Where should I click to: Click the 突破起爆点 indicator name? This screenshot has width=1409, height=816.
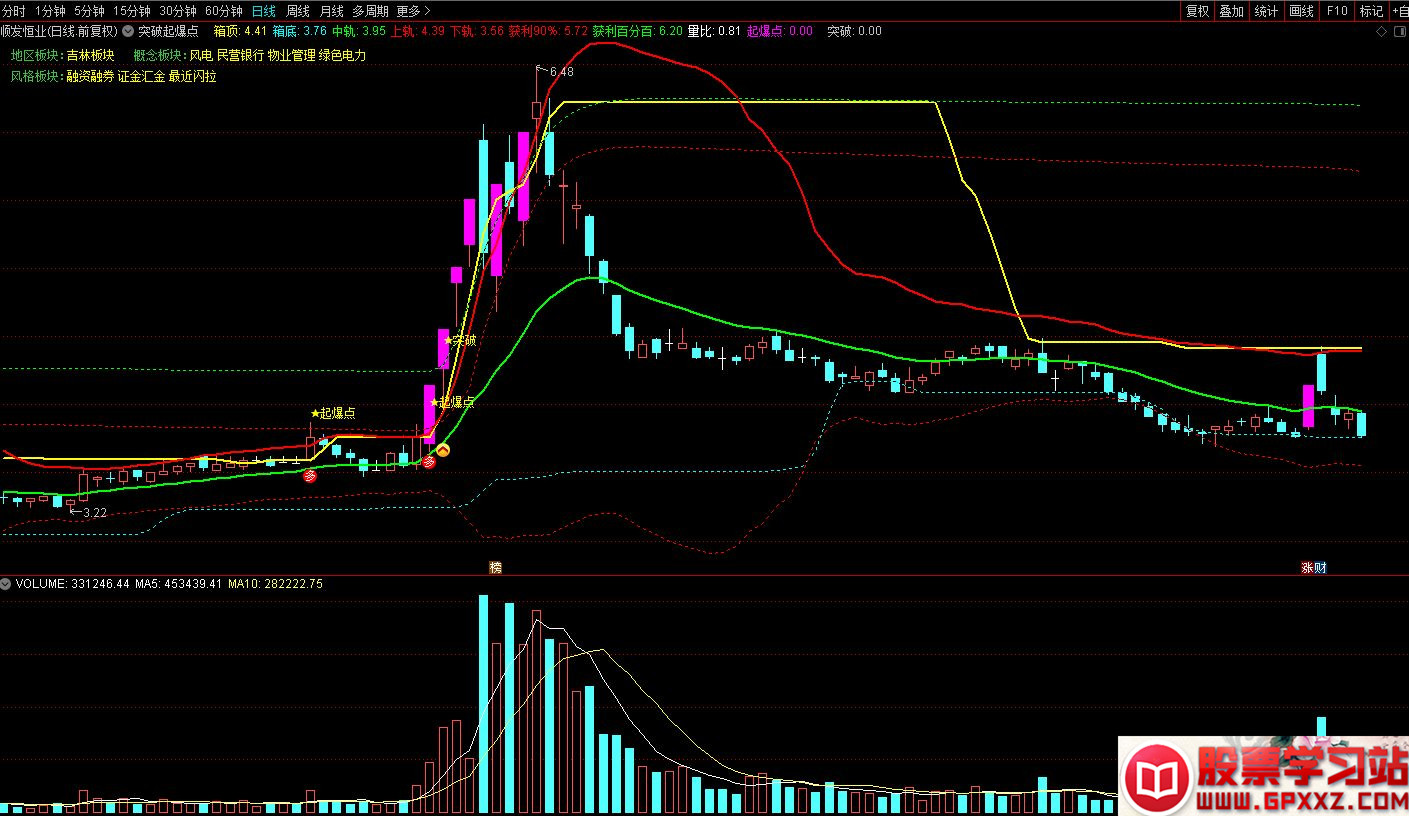[x=168, y=31]
